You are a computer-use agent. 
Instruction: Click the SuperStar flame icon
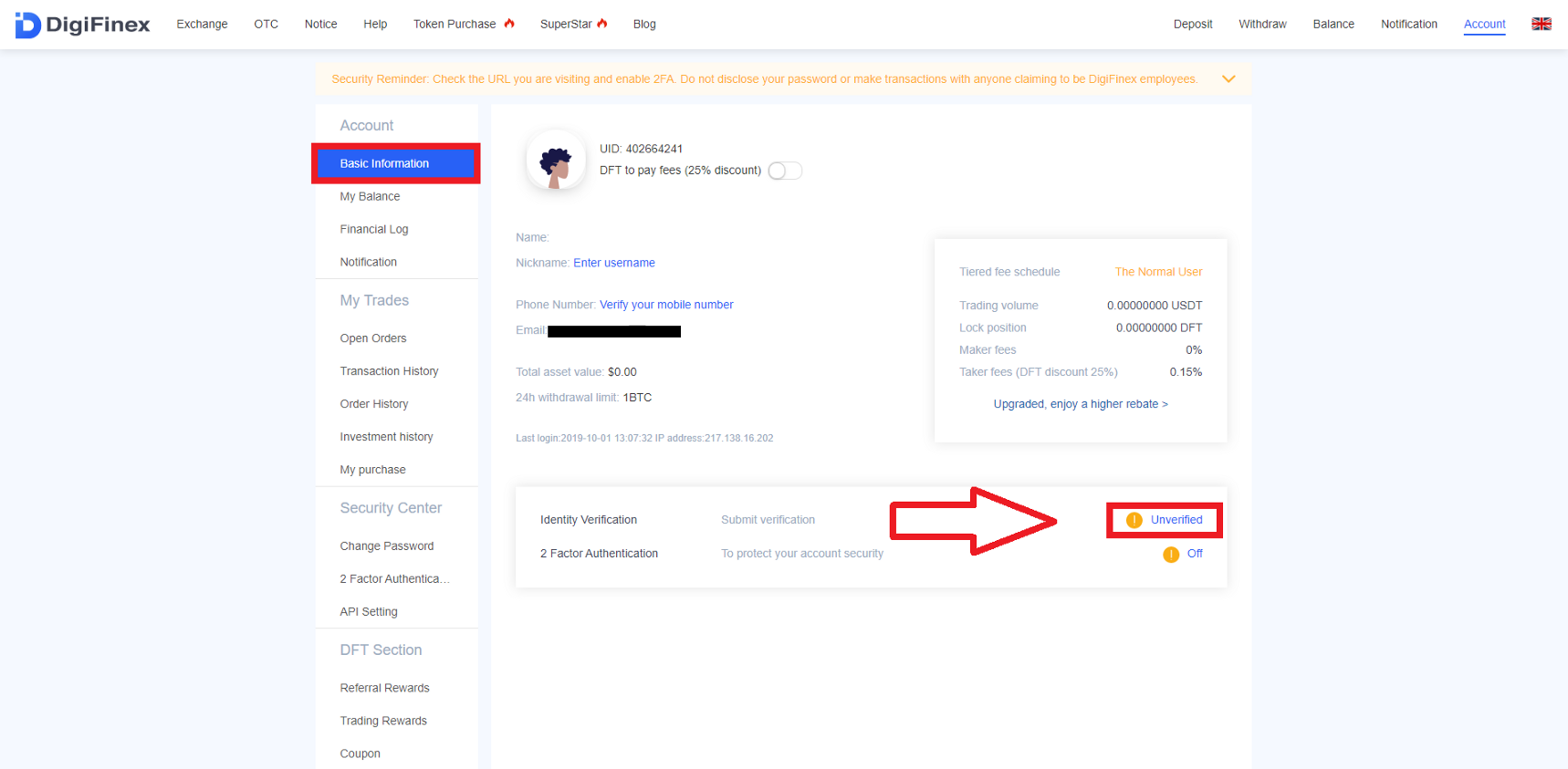click(602, 24)
